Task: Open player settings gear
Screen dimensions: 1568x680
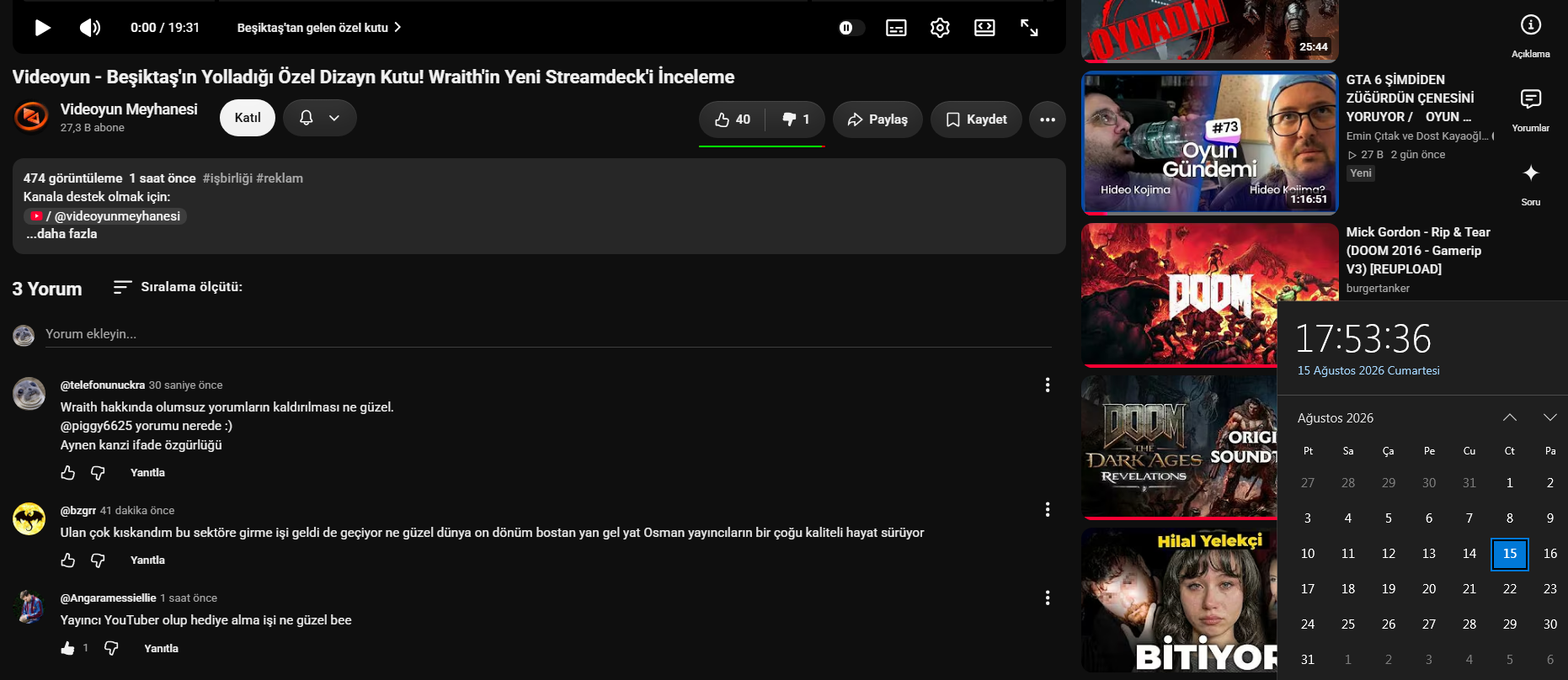Action: (940, 28)
